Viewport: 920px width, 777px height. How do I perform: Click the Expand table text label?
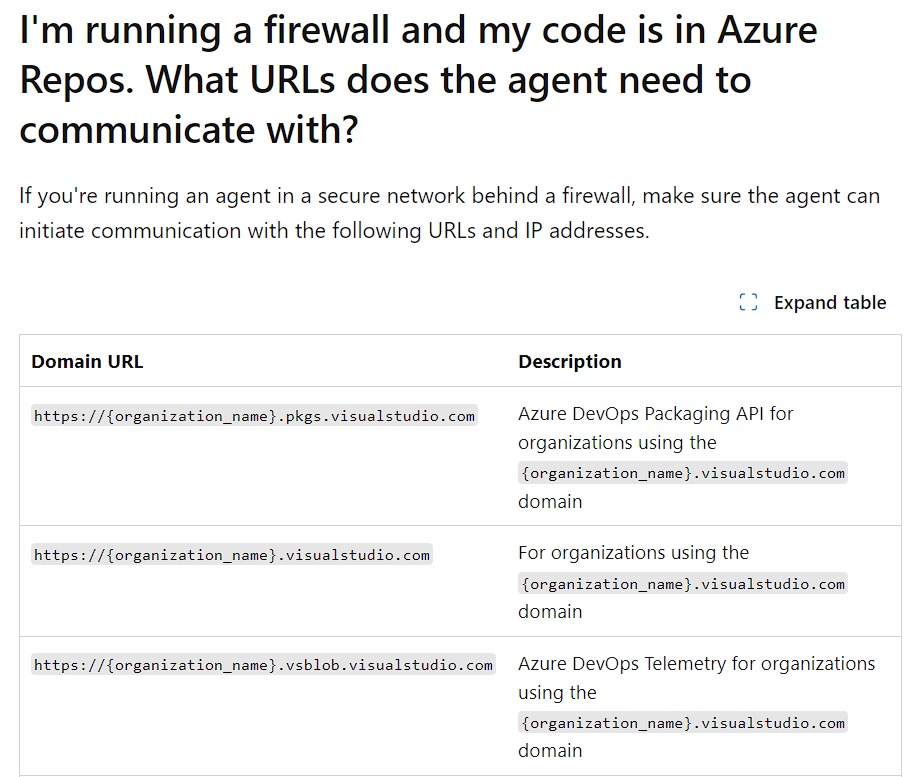830,303
